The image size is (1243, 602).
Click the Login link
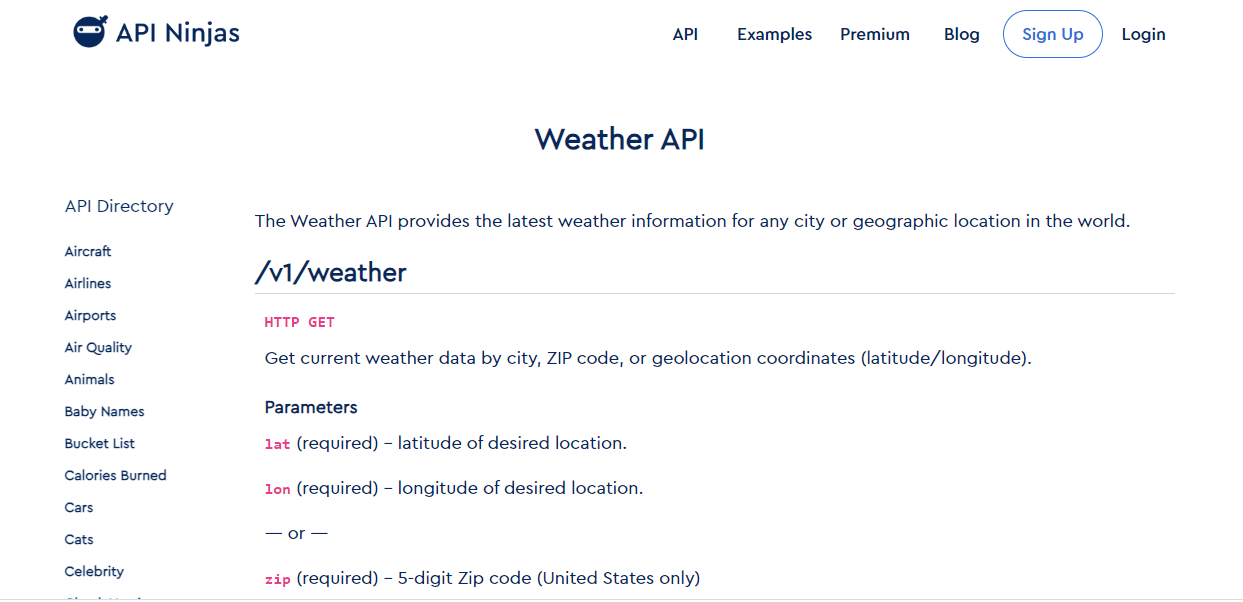(1143, 34)
